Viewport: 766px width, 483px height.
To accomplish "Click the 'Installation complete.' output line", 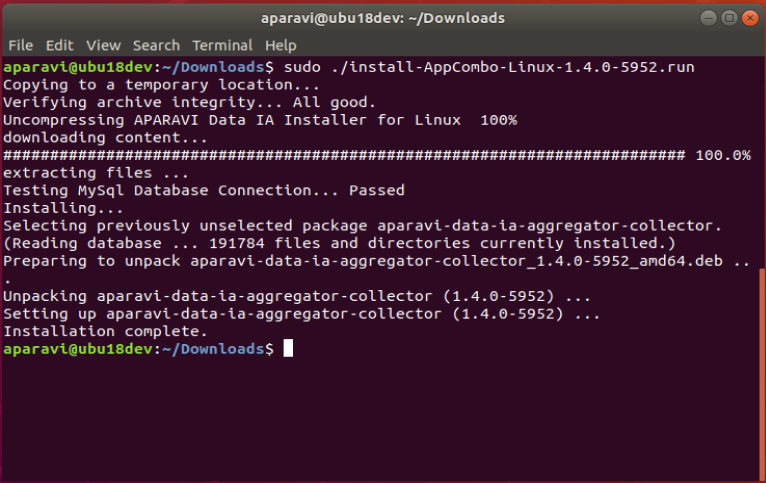I will point(105,331).
